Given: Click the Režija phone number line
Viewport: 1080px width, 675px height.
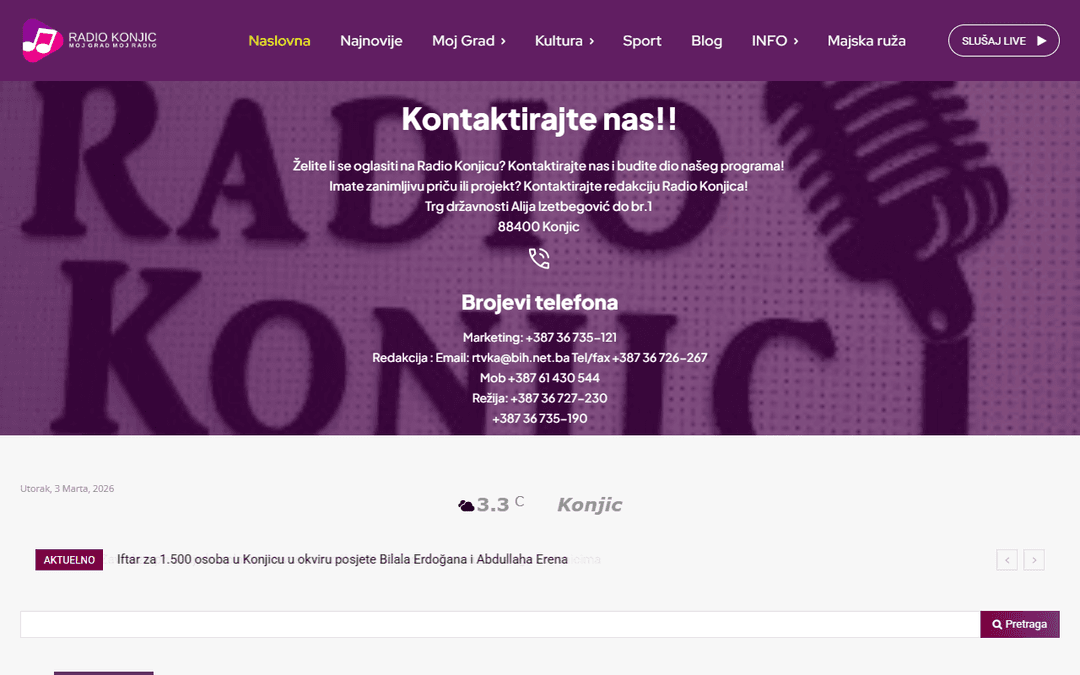Looking at the screenshot, I should click(539, 398).
